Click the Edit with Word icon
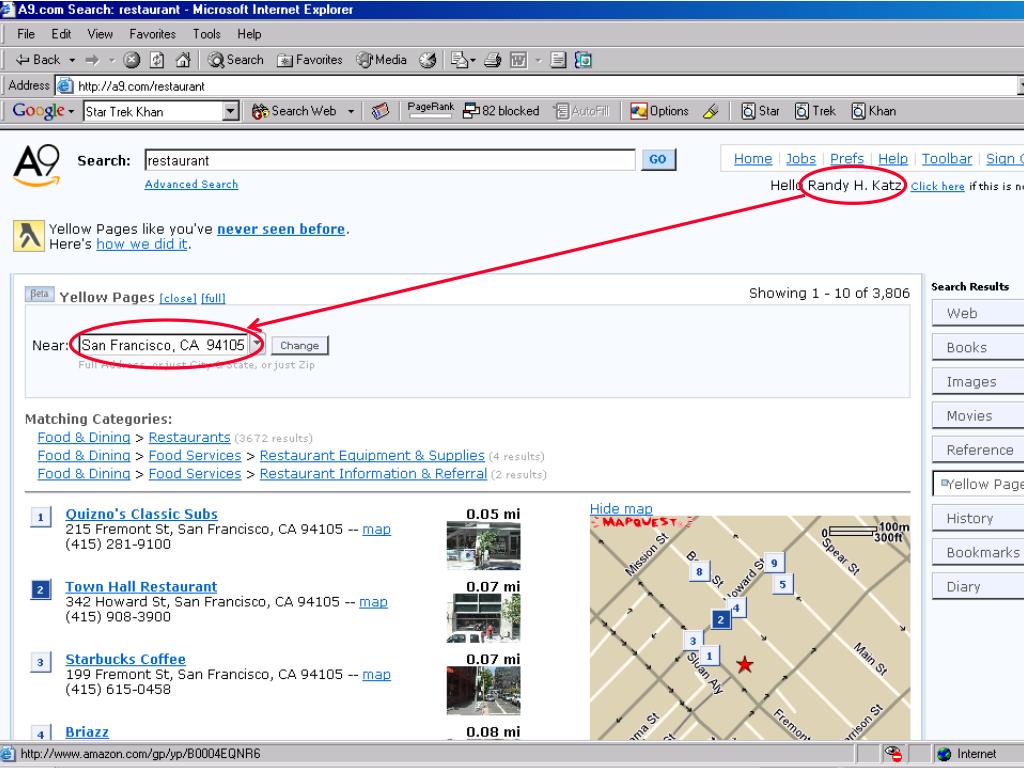This screenshot has width=1024, height=768. click(x=519, y=60)
